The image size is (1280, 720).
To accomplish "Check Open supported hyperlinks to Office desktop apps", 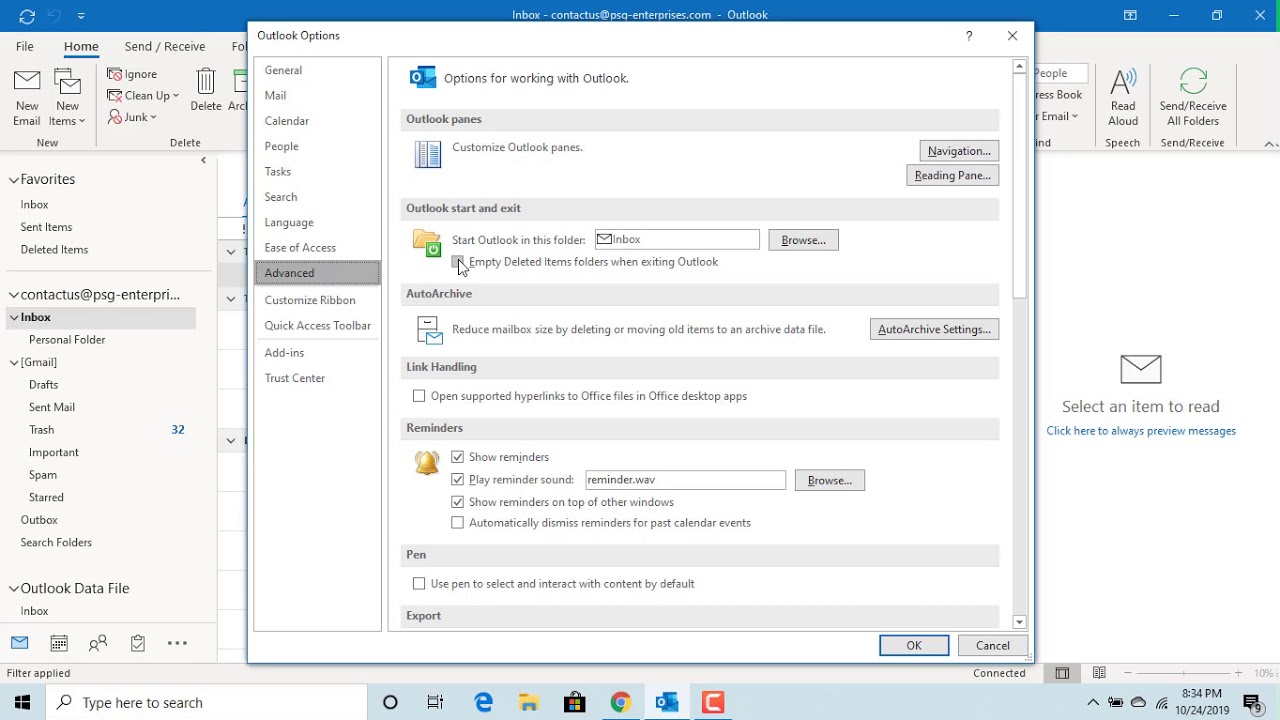I will [x=419, y=396].
